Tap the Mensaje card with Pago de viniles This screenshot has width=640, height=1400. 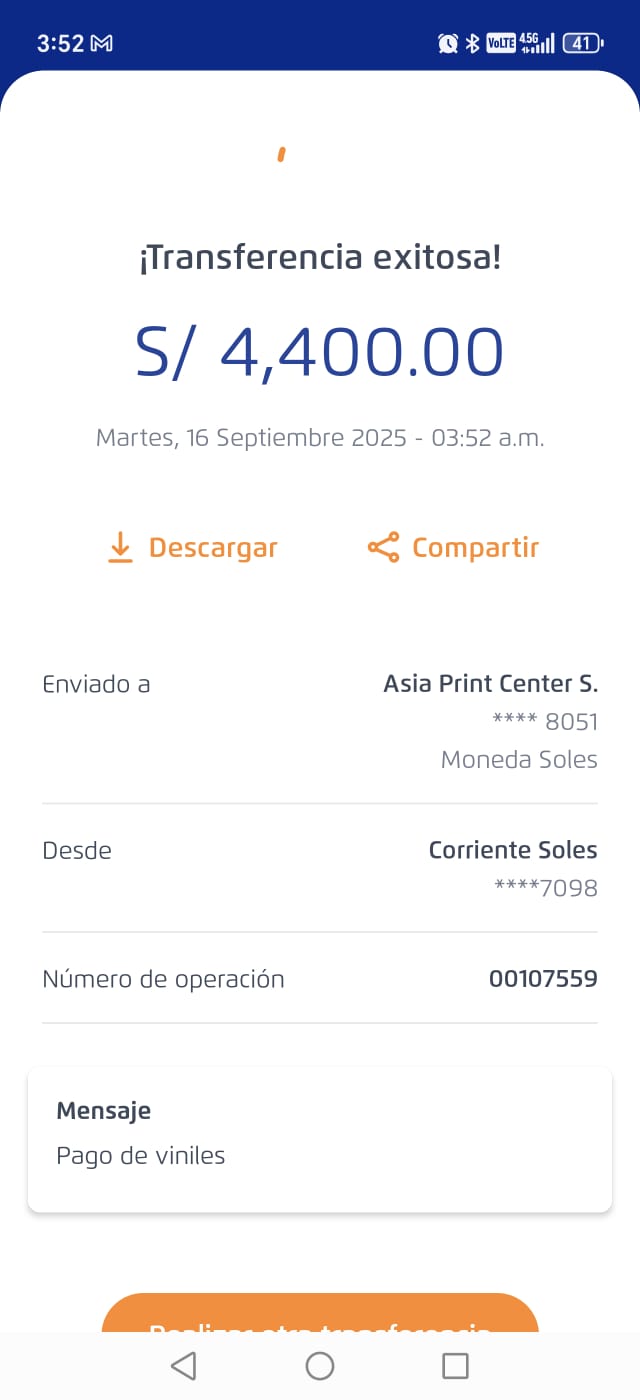pos(320,1139)
